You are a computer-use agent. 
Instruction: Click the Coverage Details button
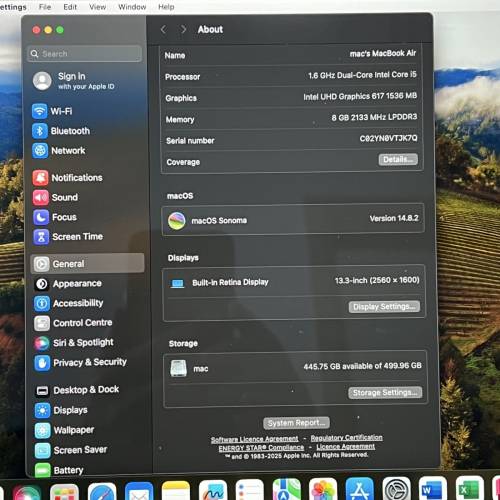pos(398,160)
